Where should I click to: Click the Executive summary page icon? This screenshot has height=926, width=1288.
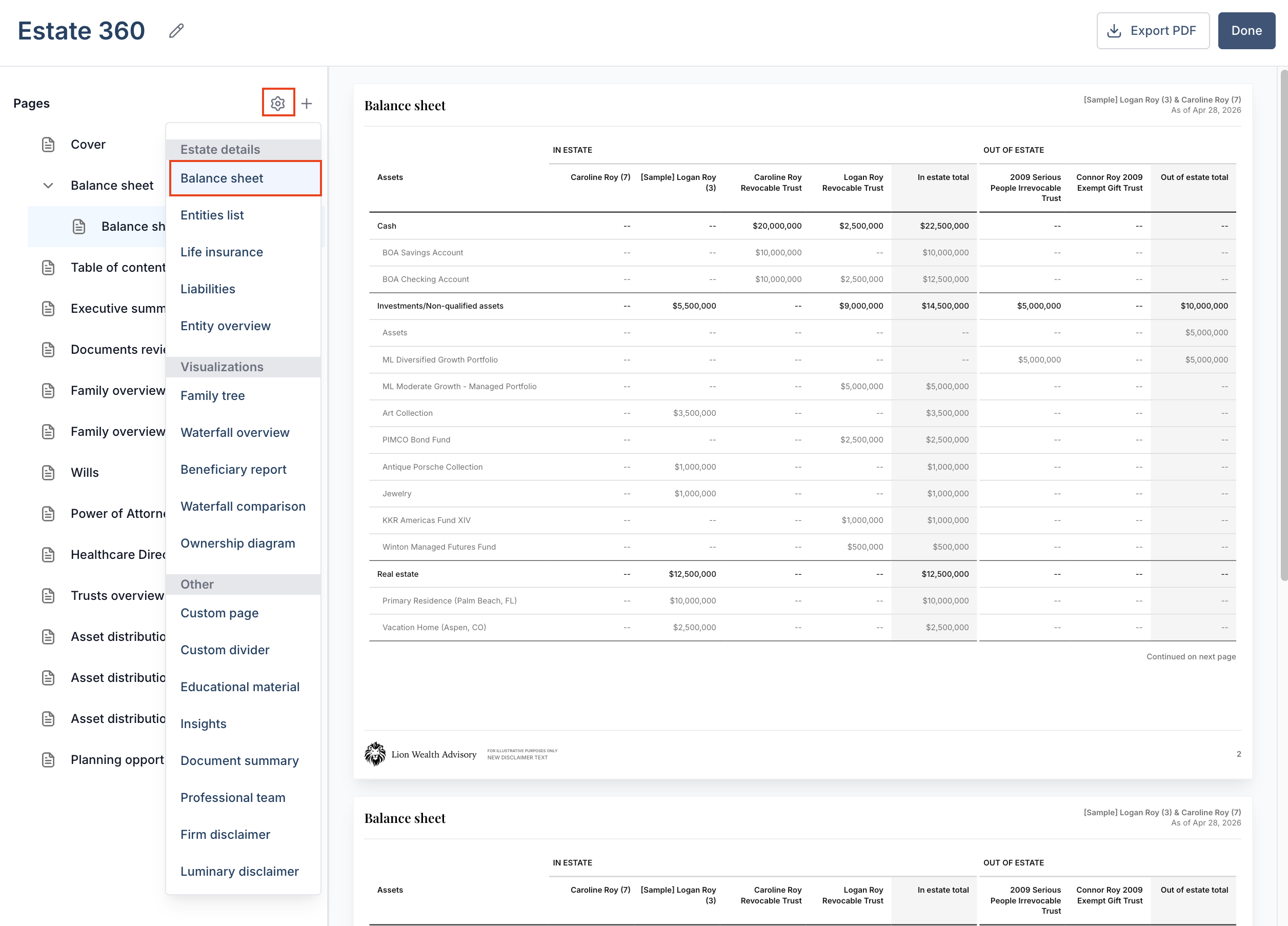[48, 308]
